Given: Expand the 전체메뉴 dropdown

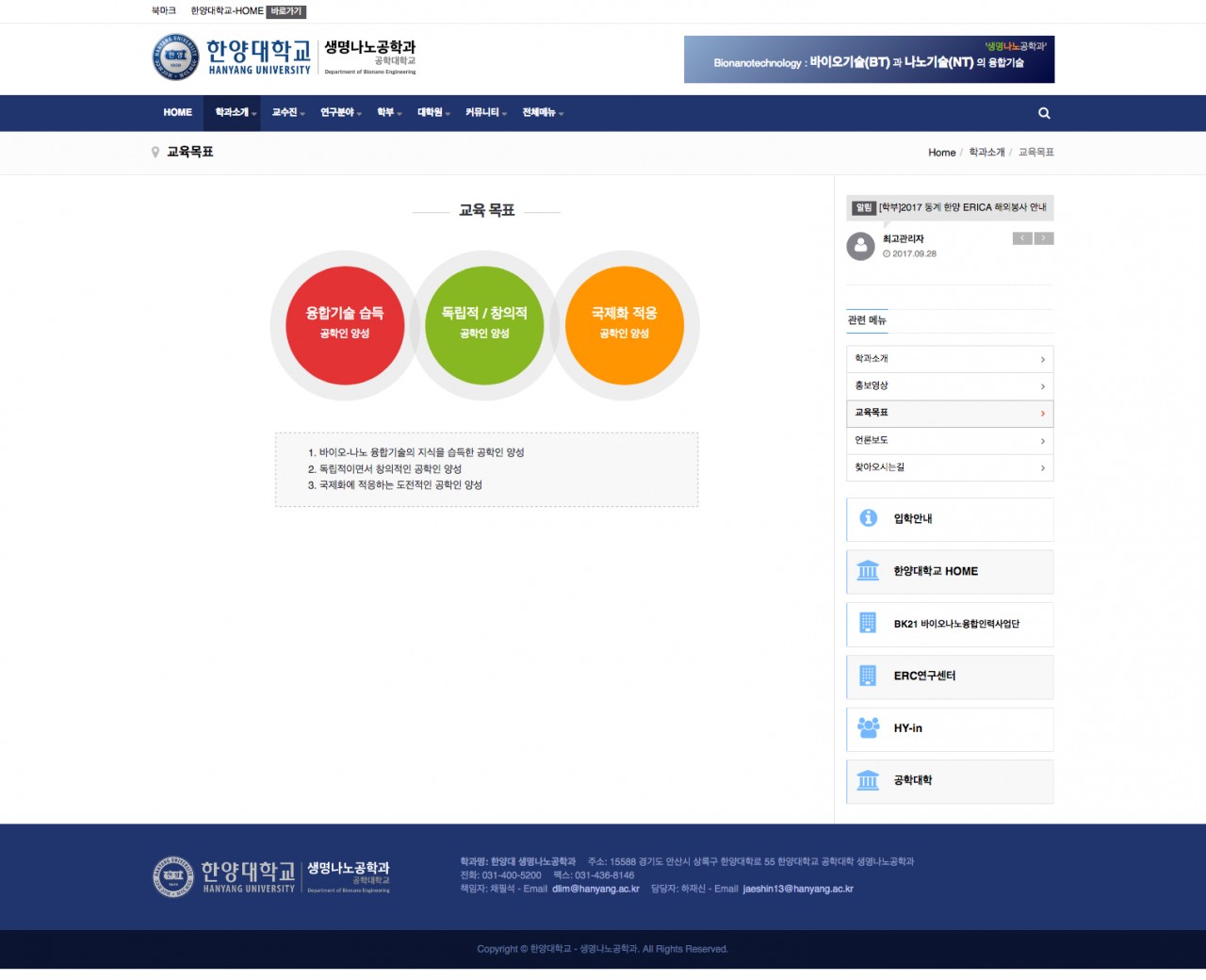Looking at the screenshot, I should coord(543,113).
